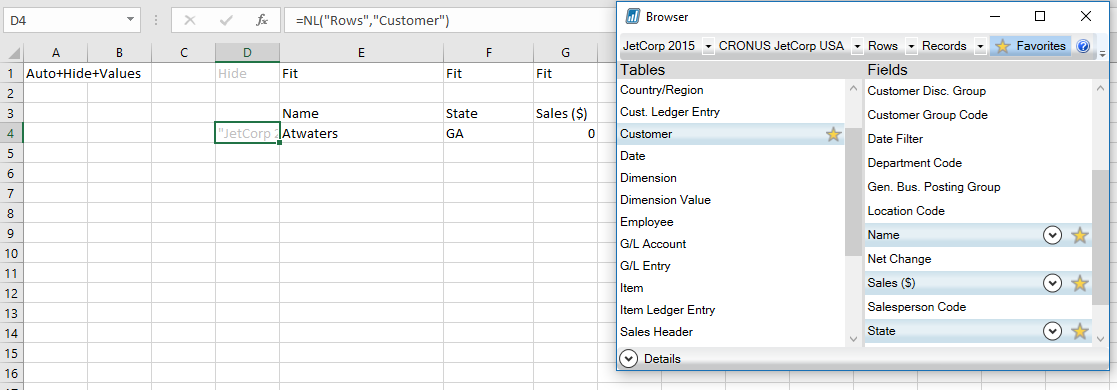Viewport: 1117px width, 390px height.
Task: Select the Employee table
Action: pyautogui.click(x=732, y=222)
